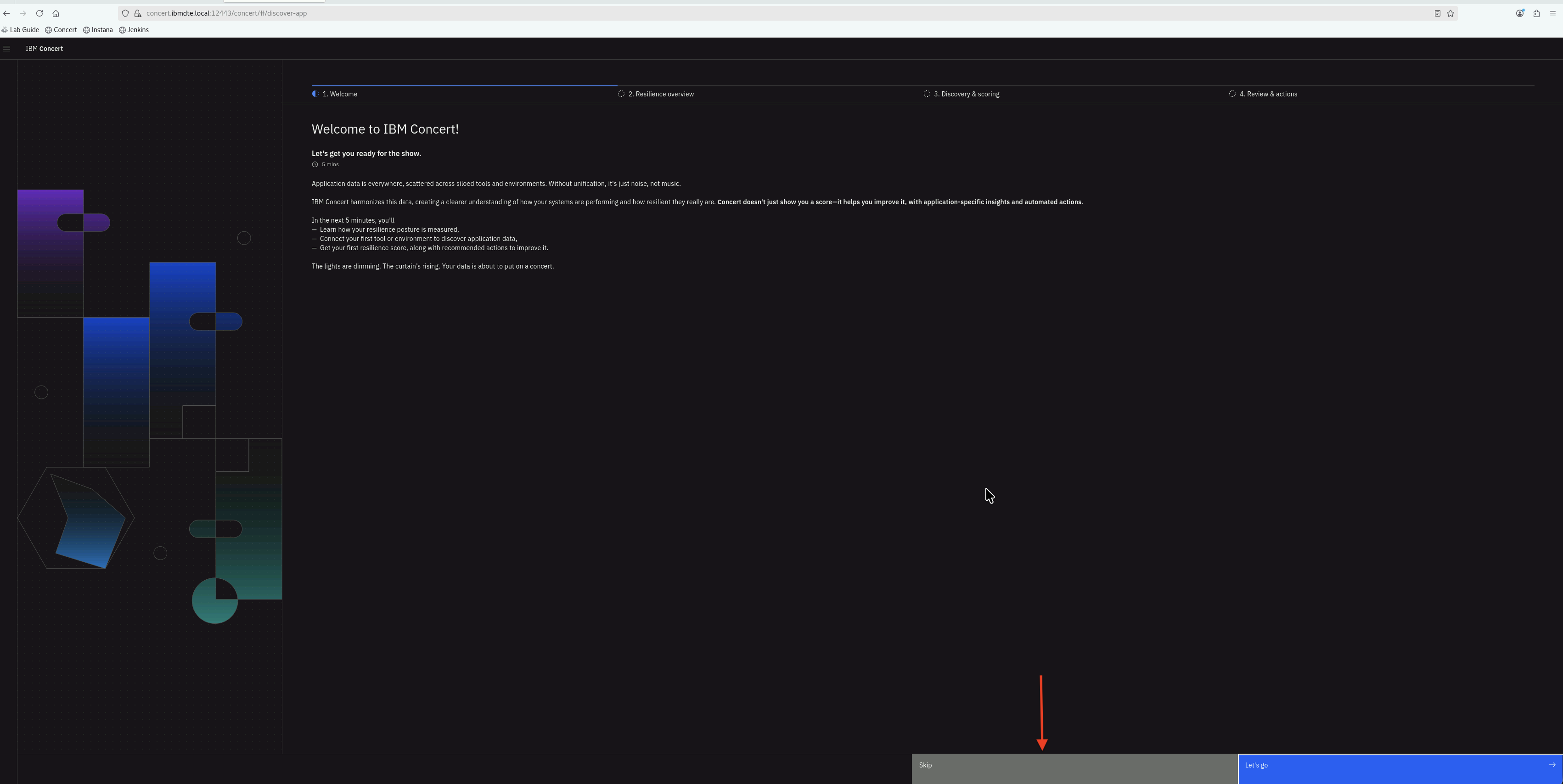Screen dimensions: 1563x784
Task: Skip the onboarding tour
Action: (x=1074, y=769)
